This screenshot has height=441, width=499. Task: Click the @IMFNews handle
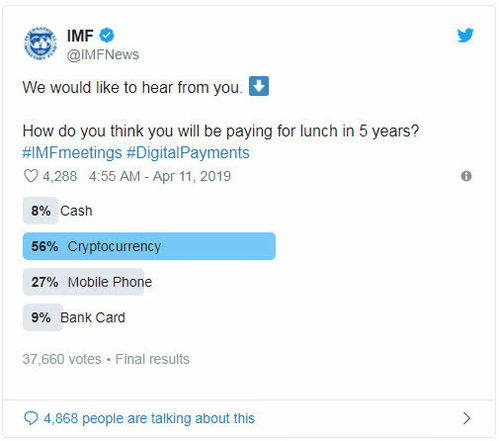[x=103, y=55]
